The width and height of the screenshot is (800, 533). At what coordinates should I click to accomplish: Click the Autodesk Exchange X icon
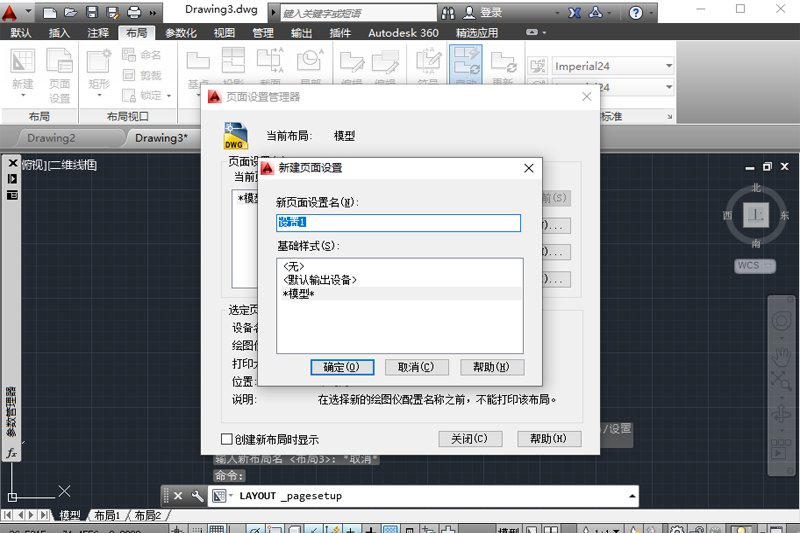tap(574, 13)
